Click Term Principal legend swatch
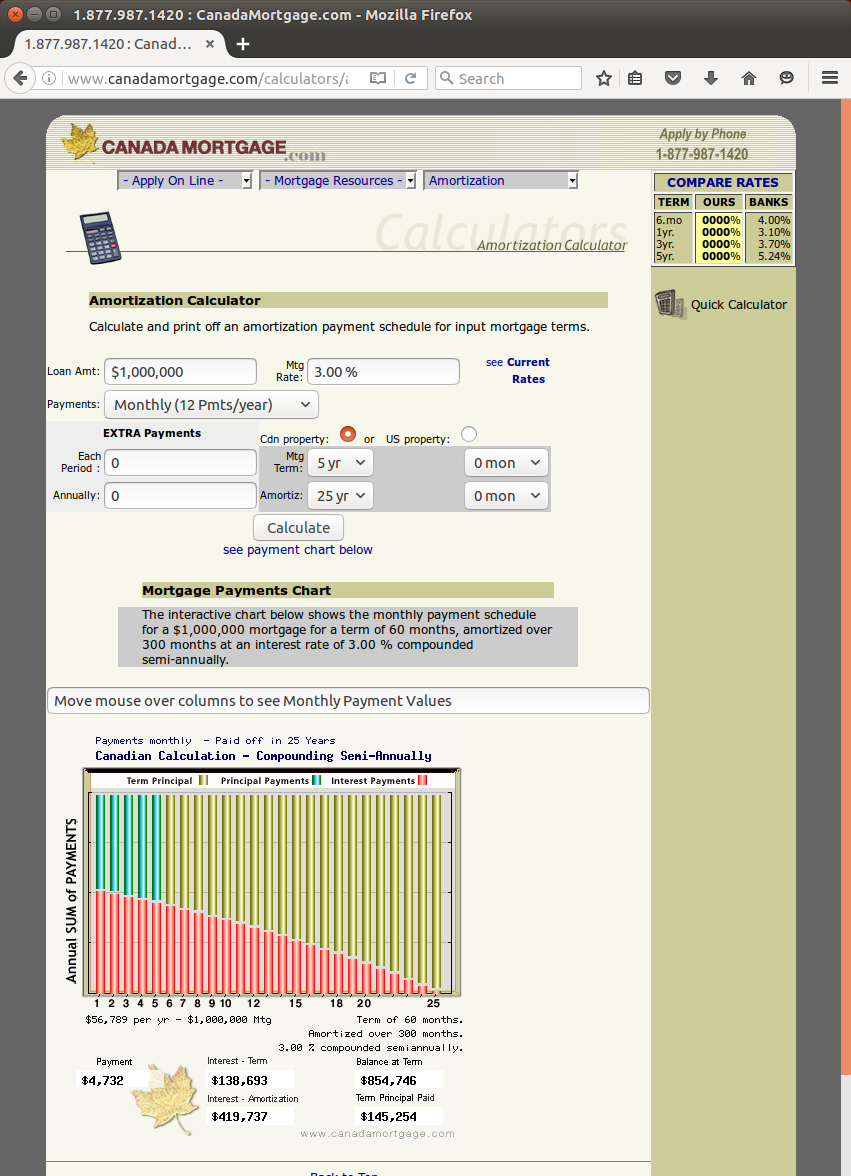 [x=203, y=781]
